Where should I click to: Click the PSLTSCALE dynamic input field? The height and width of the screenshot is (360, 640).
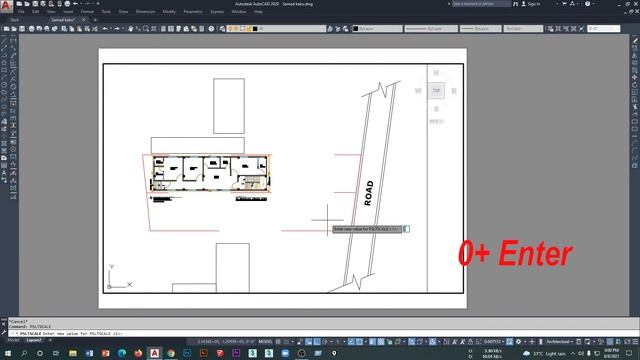[x=406, y=229]
